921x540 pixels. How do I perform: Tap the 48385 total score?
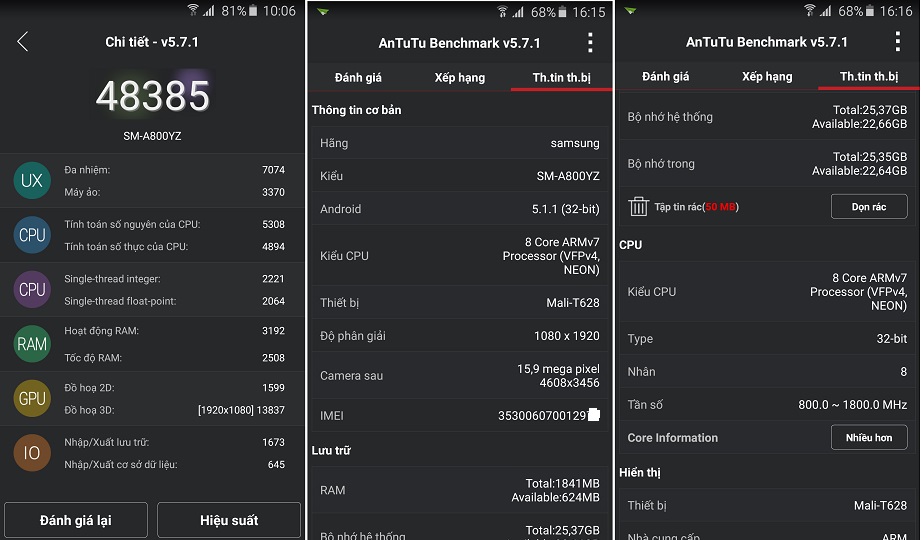point(152,96)
